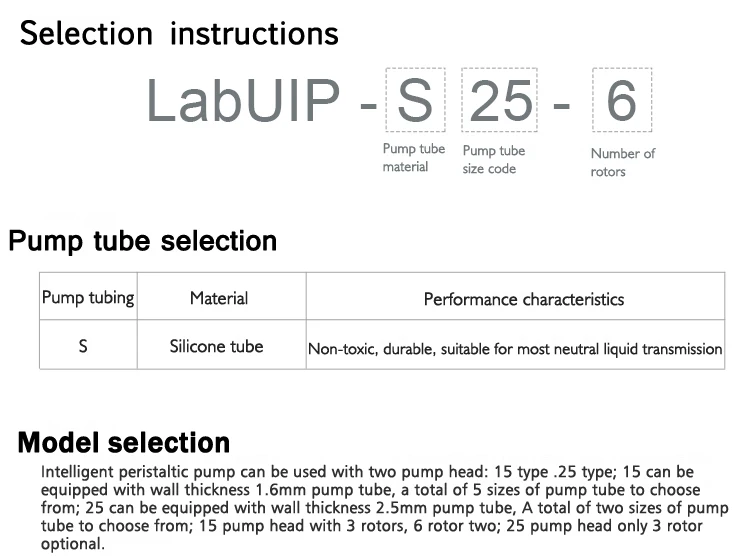Click the 'Material' column header

click(221, 296)
